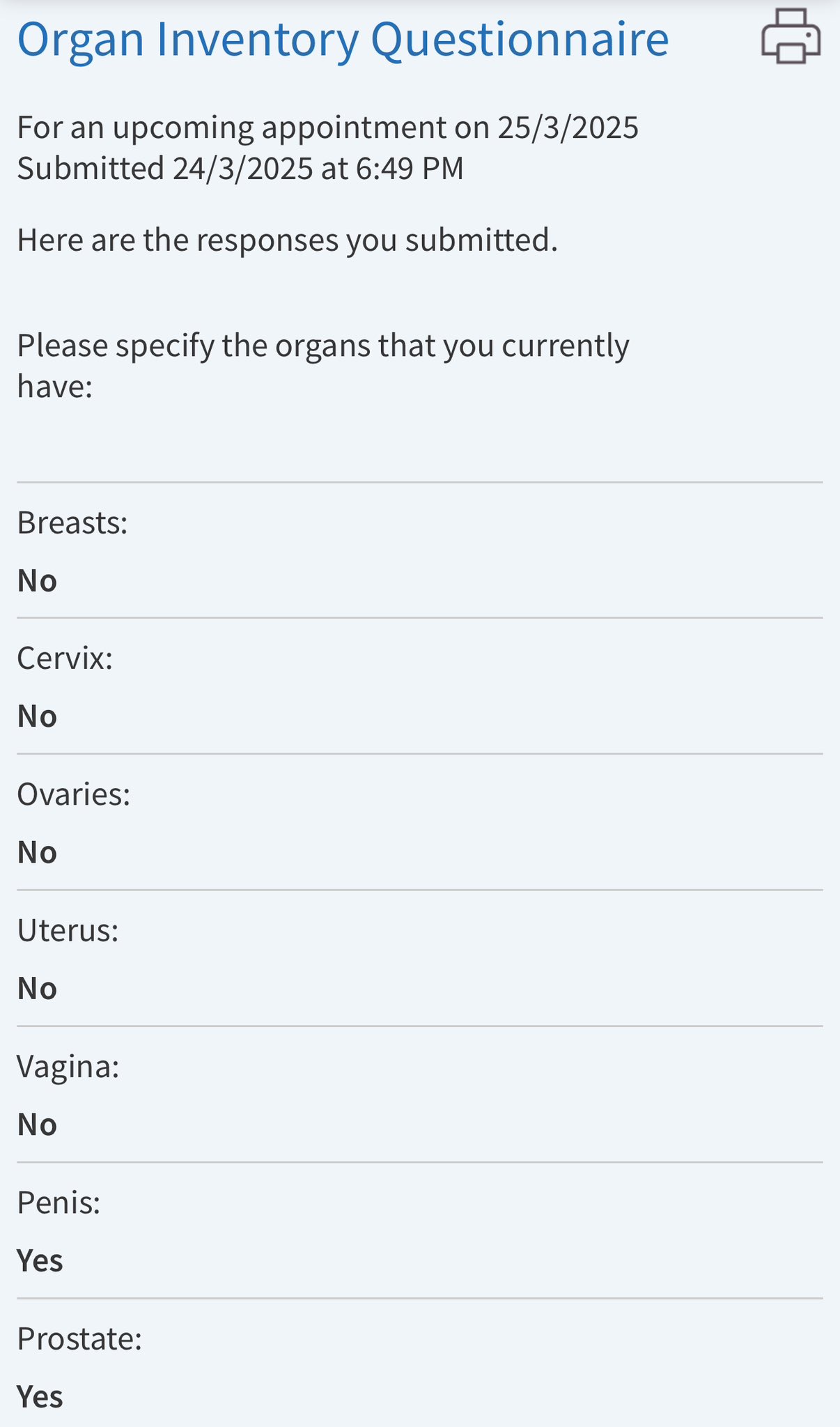Click the No answer under Uterus
This screenshot has width=840, height=1427.
(37, 988)
